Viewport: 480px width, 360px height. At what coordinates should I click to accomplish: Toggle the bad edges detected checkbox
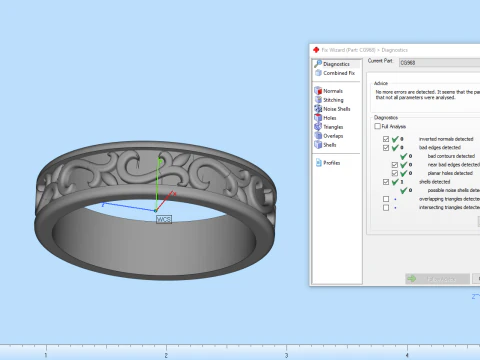(x=386, y=148)
